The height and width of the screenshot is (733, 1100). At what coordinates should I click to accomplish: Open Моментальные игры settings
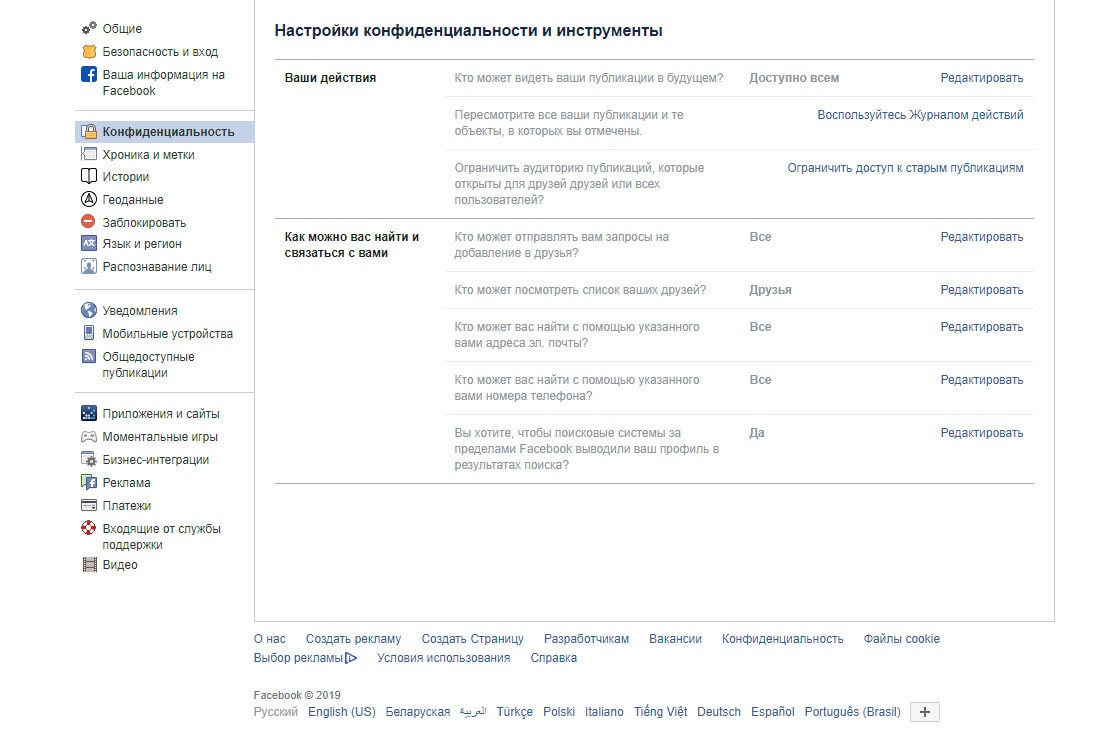(x=160, y=437)
